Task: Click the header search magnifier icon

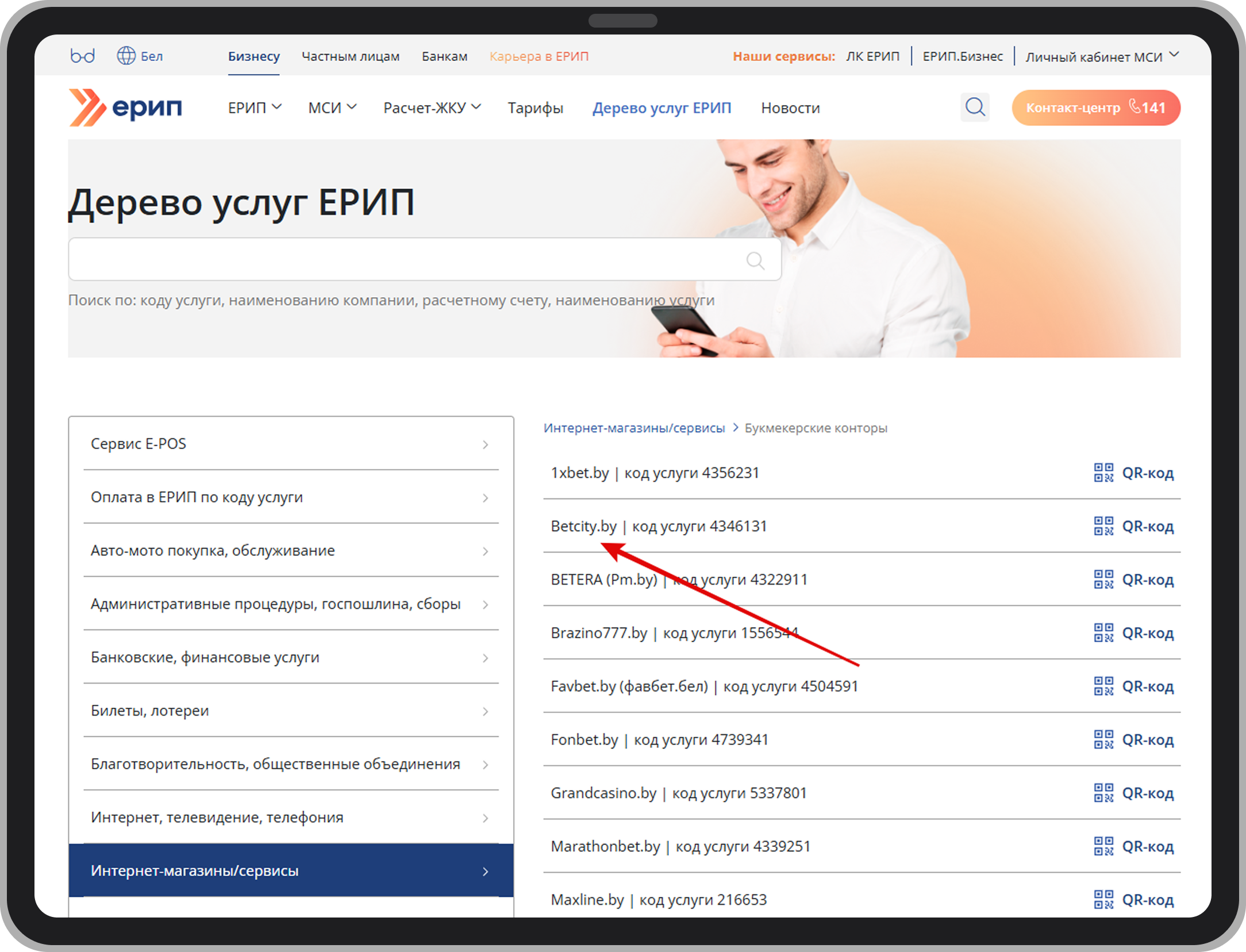Action: coord(975,107)
